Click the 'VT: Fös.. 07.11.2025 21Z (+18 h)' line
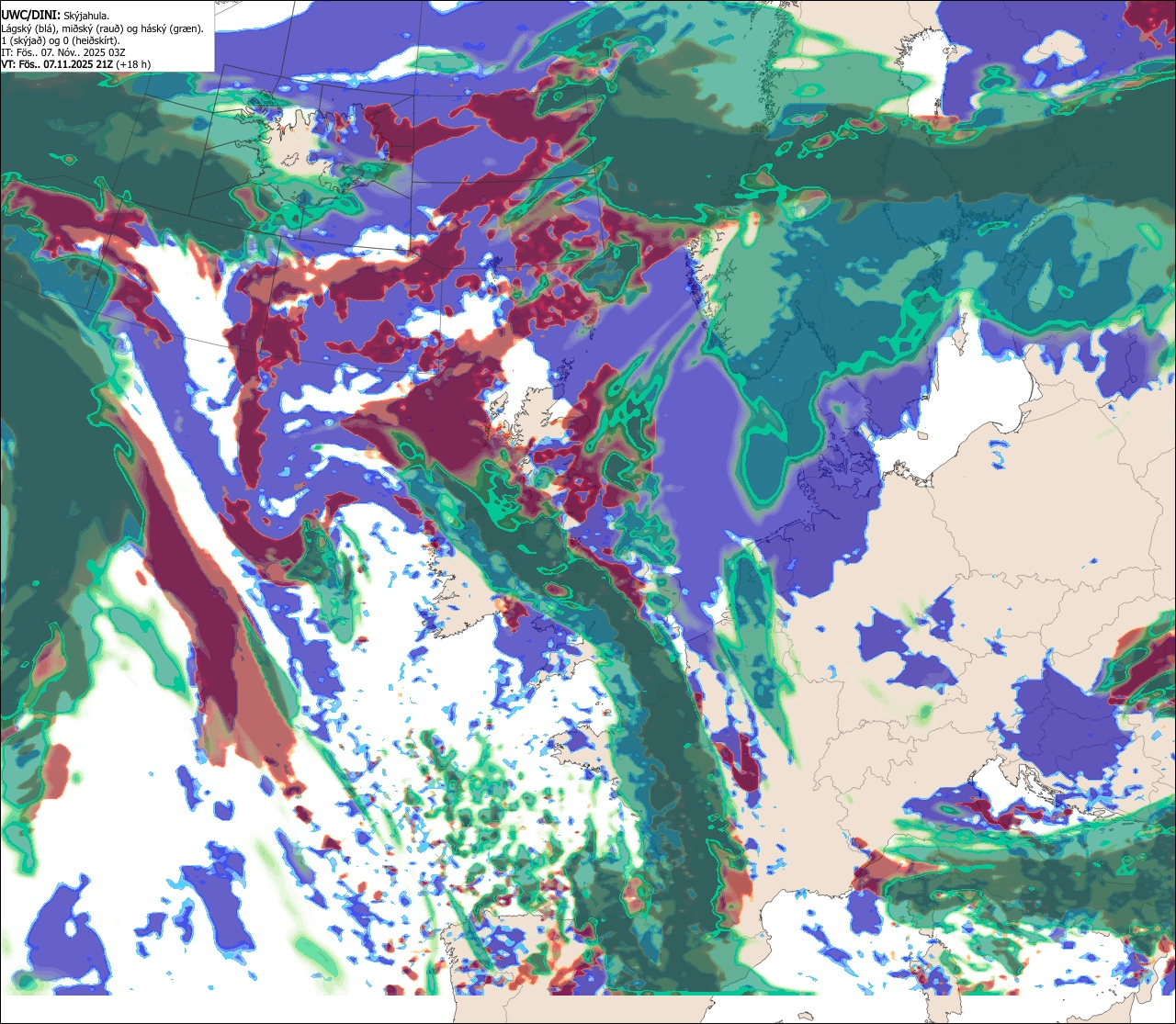 coord(76,64)
